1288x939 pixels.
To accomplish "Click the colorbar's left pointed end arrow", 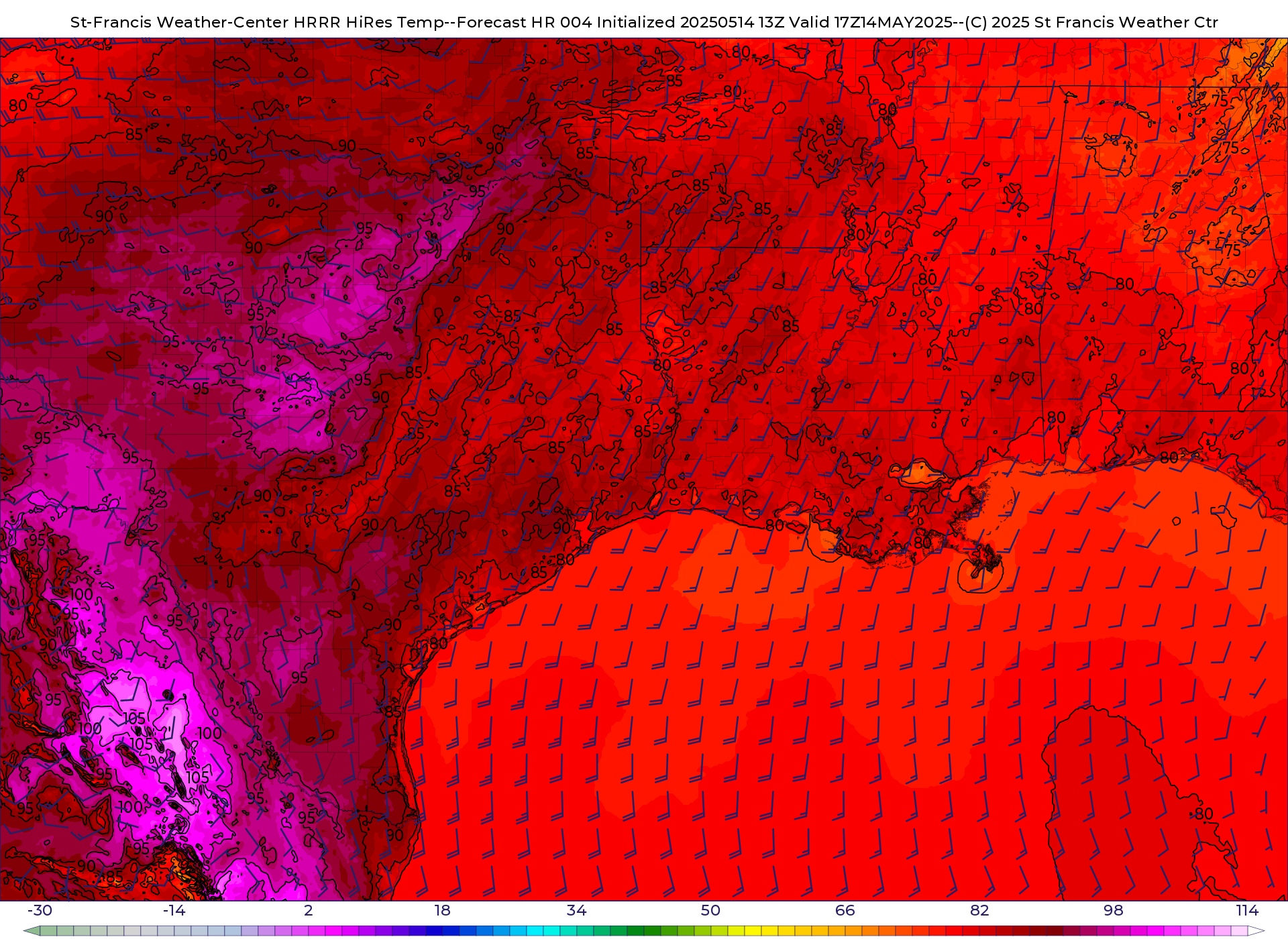I will pos(32,931).
